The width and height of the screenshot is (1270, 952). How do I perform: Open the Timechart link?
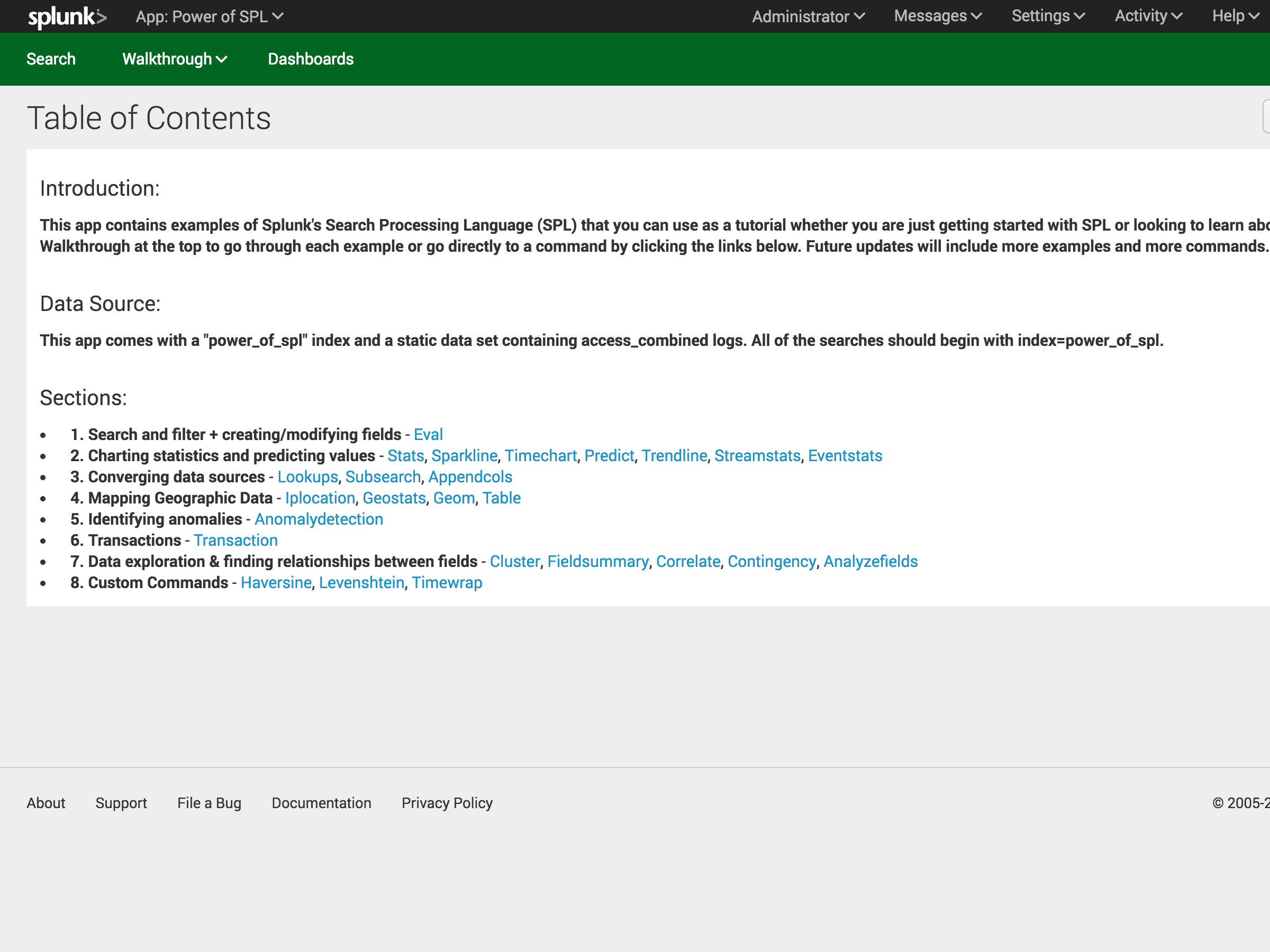tap(541, 455)
